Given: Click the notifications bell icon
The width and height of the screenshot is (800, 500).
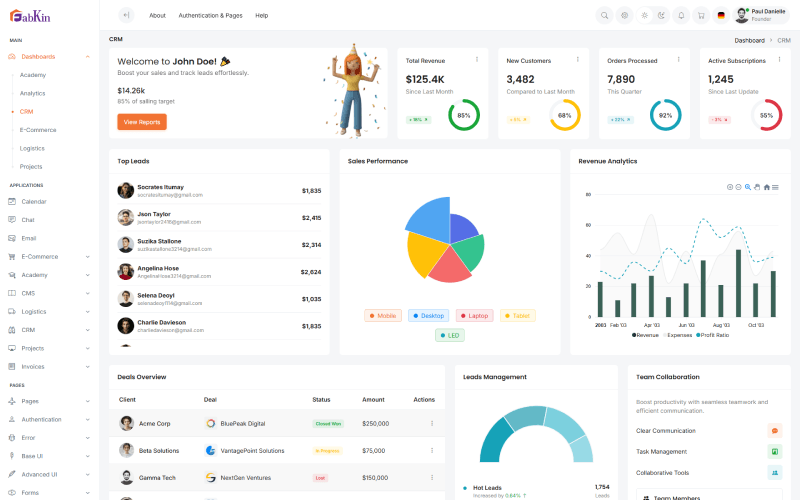Looking at the screenshot, I should (681, 15).
